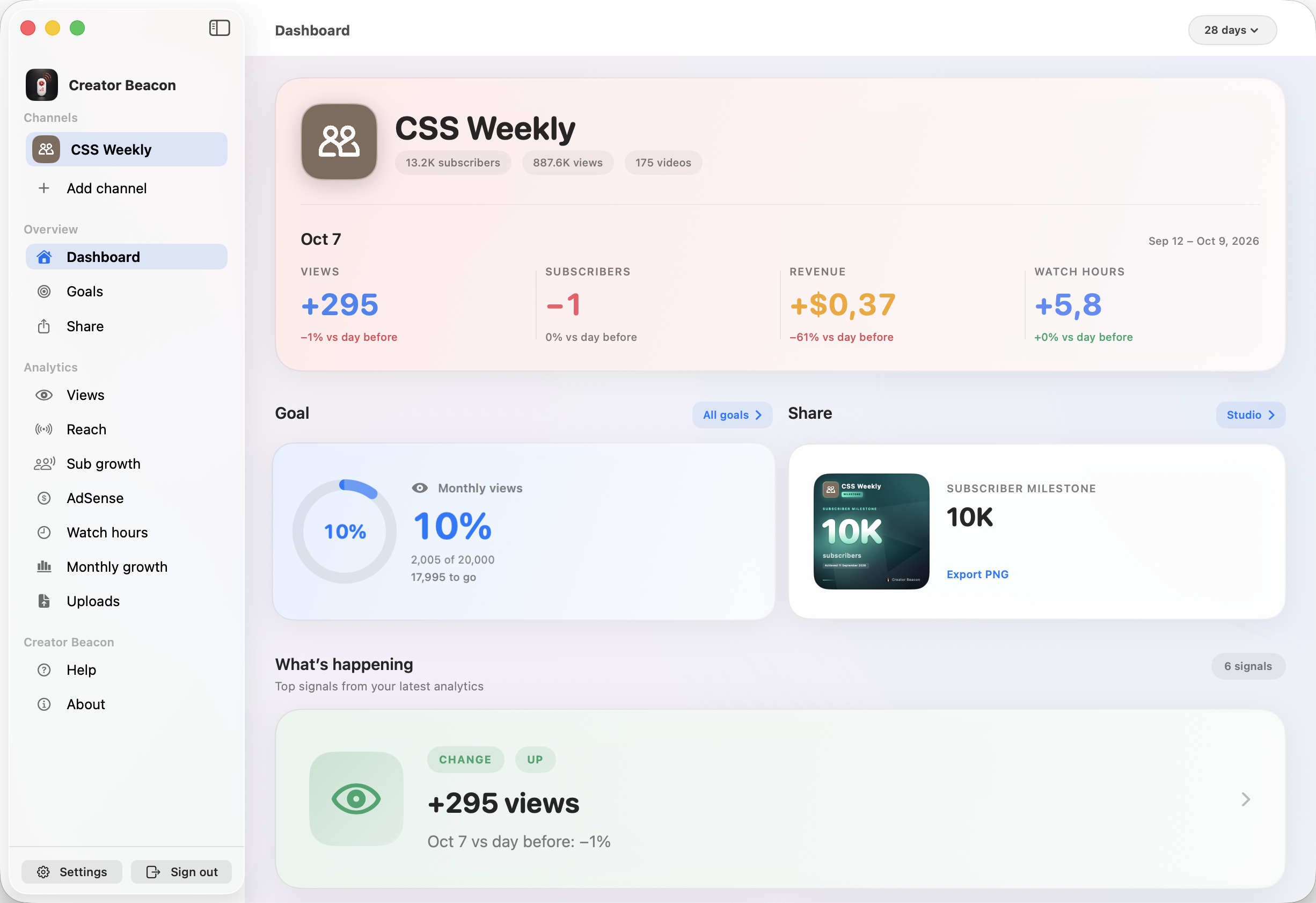Click the 6 signals badge
Viewport: 1316px width, 903px height.
pyautogui.click(x=1248, y=667)
